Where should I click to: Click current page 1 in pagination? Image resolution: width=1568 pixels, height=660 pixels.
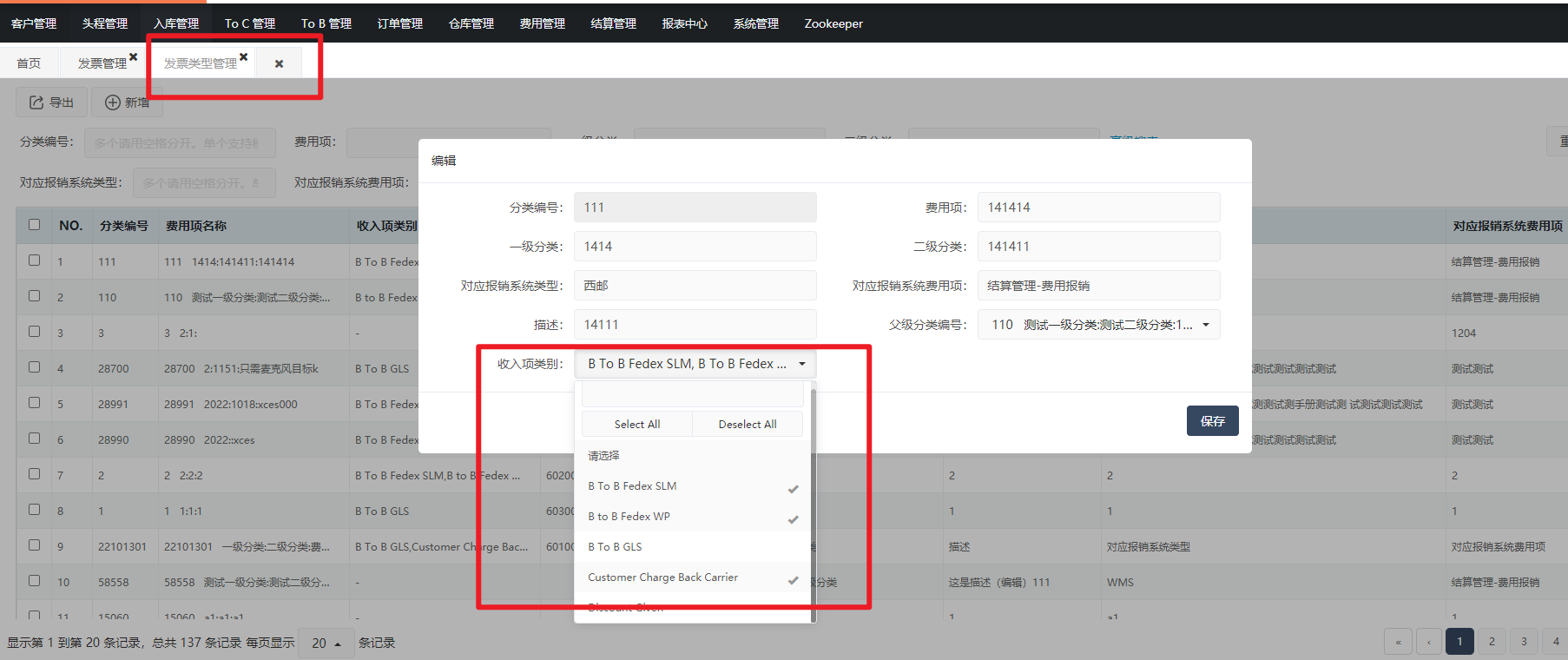click(x=1459, y=642)
